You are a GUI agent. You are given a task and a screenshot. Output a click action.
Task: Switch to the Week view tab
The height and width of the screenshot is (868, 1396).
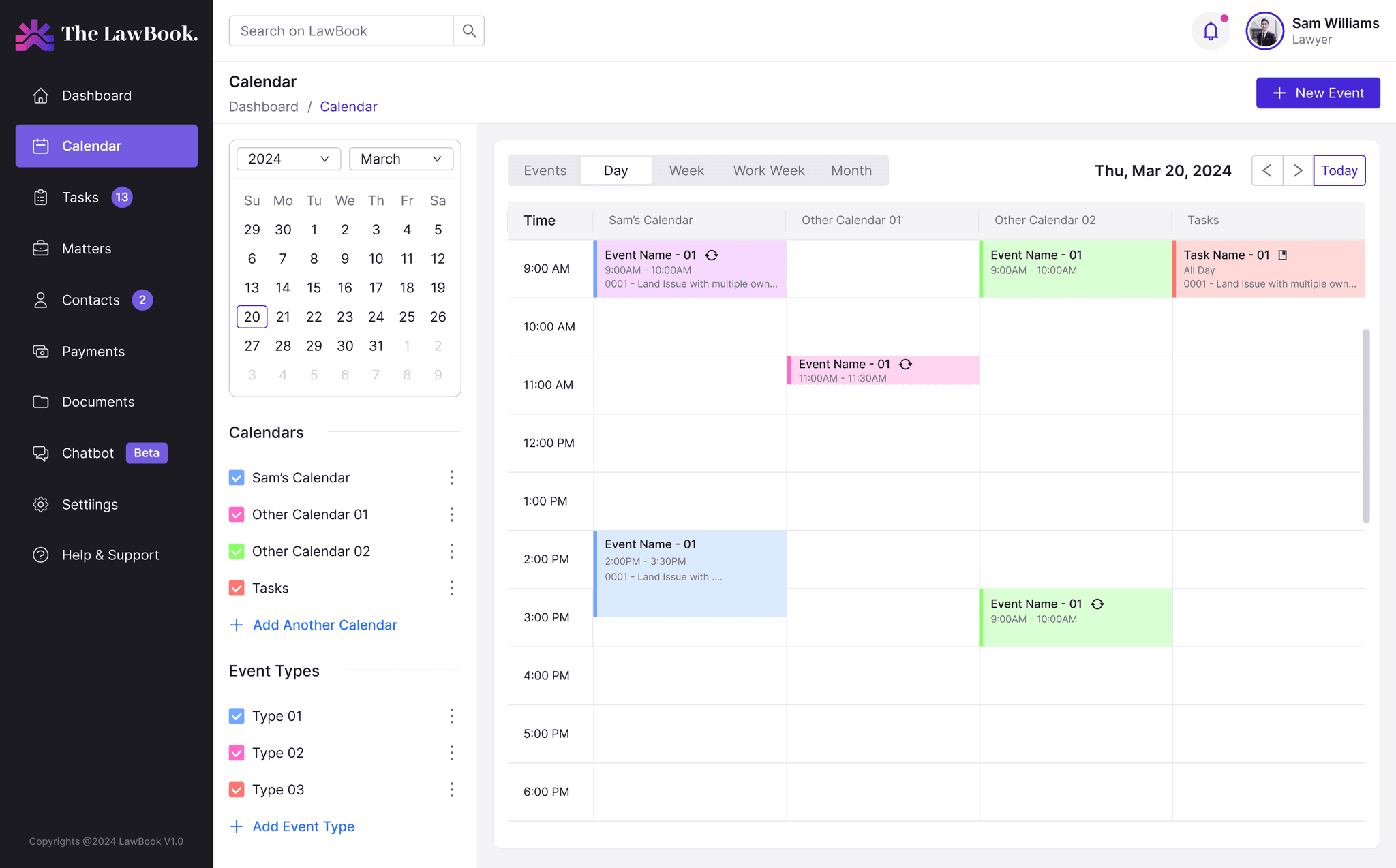(x=686, y=170)
